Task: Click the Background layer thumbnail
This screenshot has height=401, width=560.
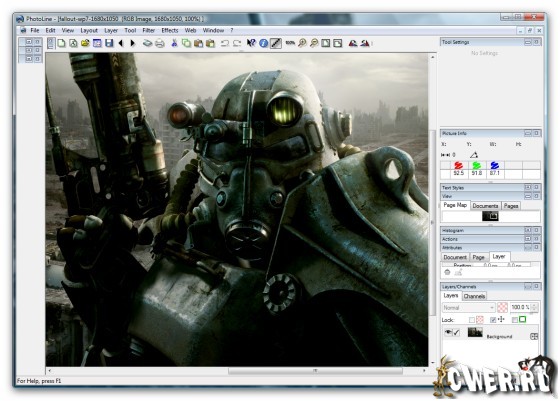Action: (x=475, y=332)
